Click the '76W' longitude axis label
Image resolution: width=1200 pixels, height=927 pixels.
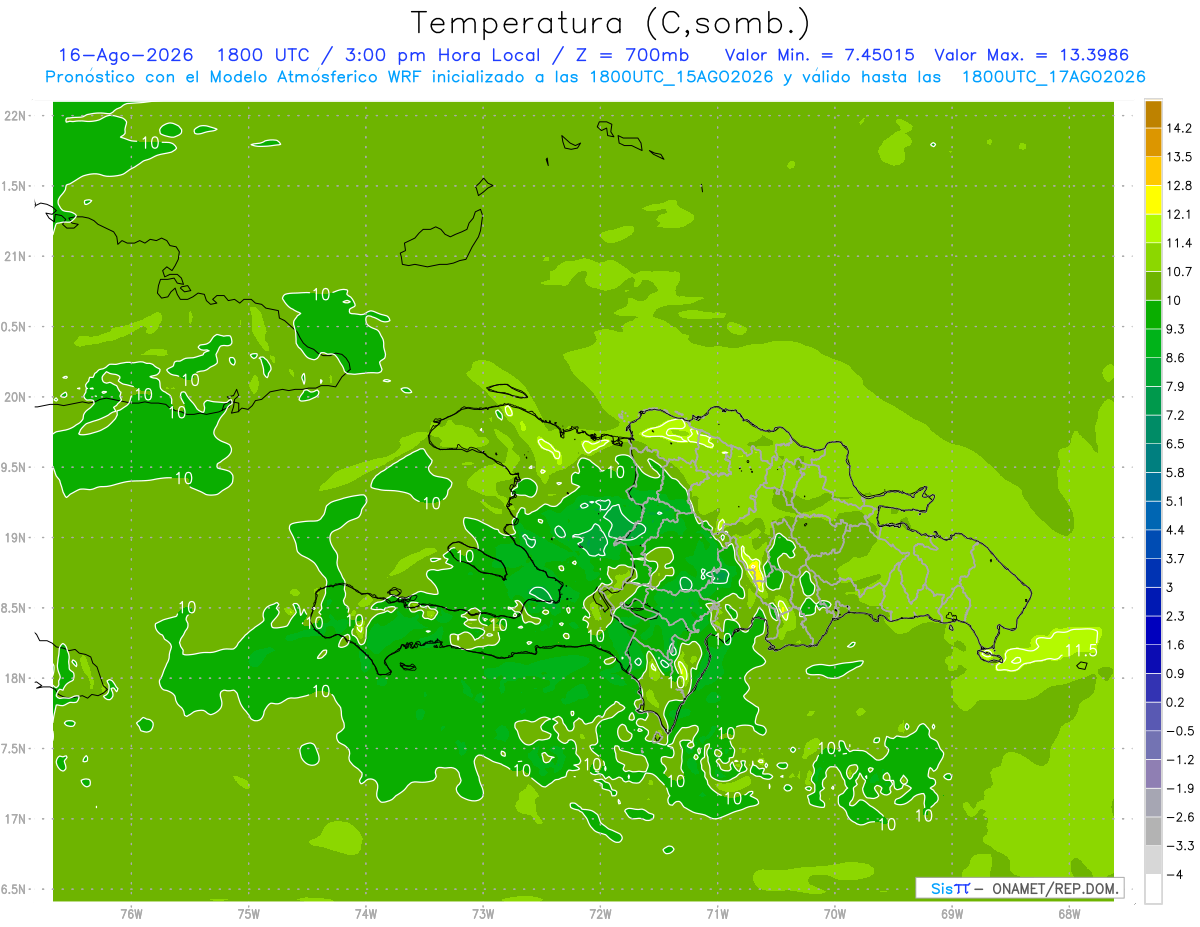pyautogui.click(x=131, y=914)
